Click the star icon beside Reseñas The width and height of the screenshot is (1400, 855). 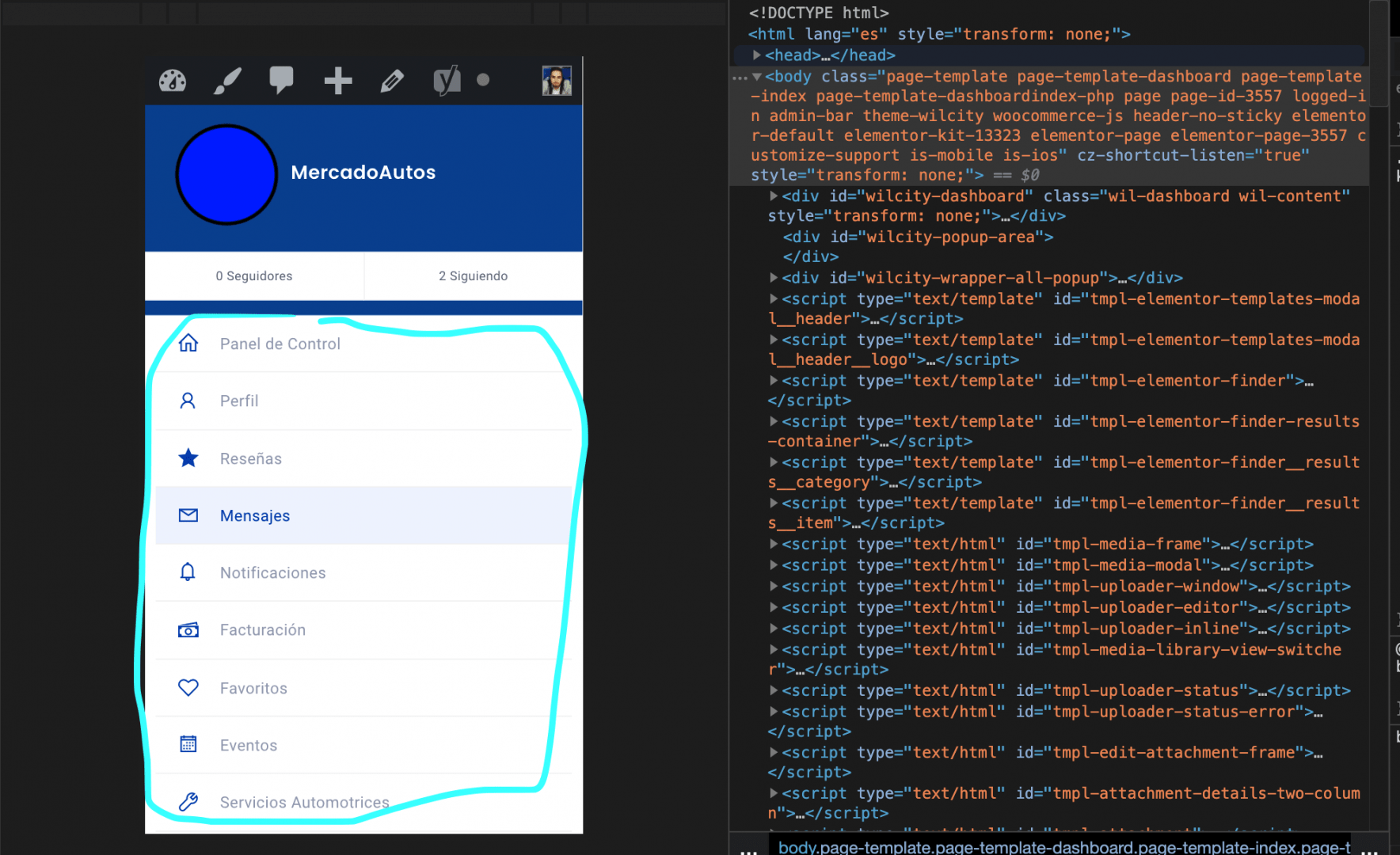(x=188, y=458)
